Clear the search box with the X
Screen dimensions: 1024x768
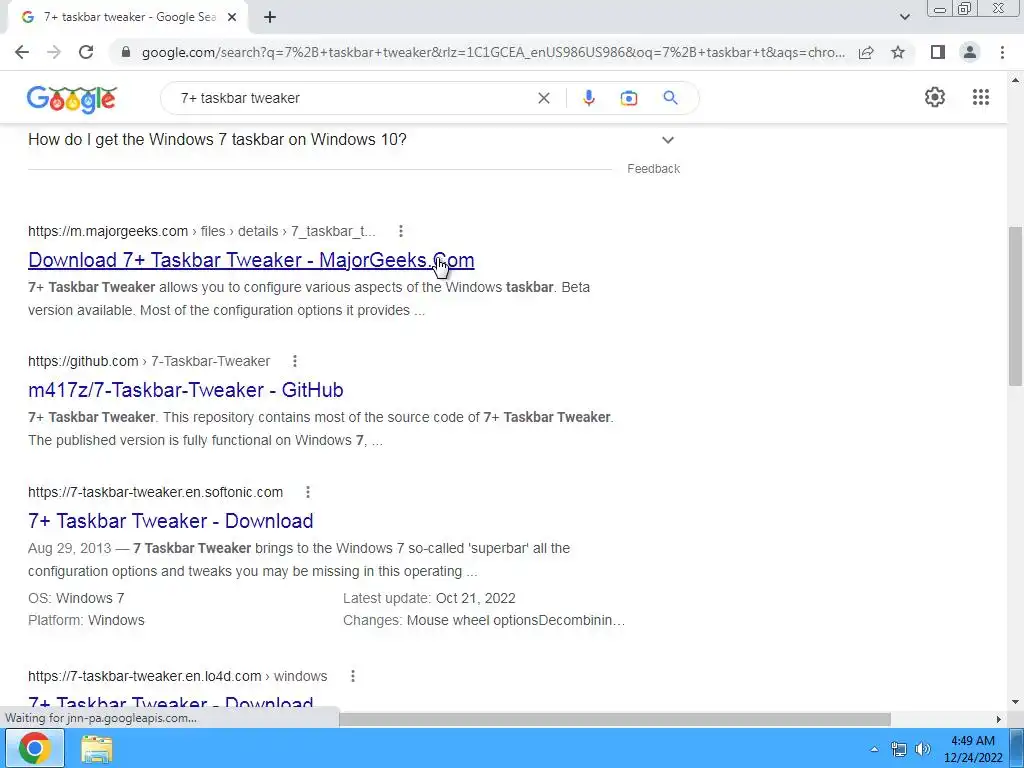pyautogui.click(x=543, y=98)
